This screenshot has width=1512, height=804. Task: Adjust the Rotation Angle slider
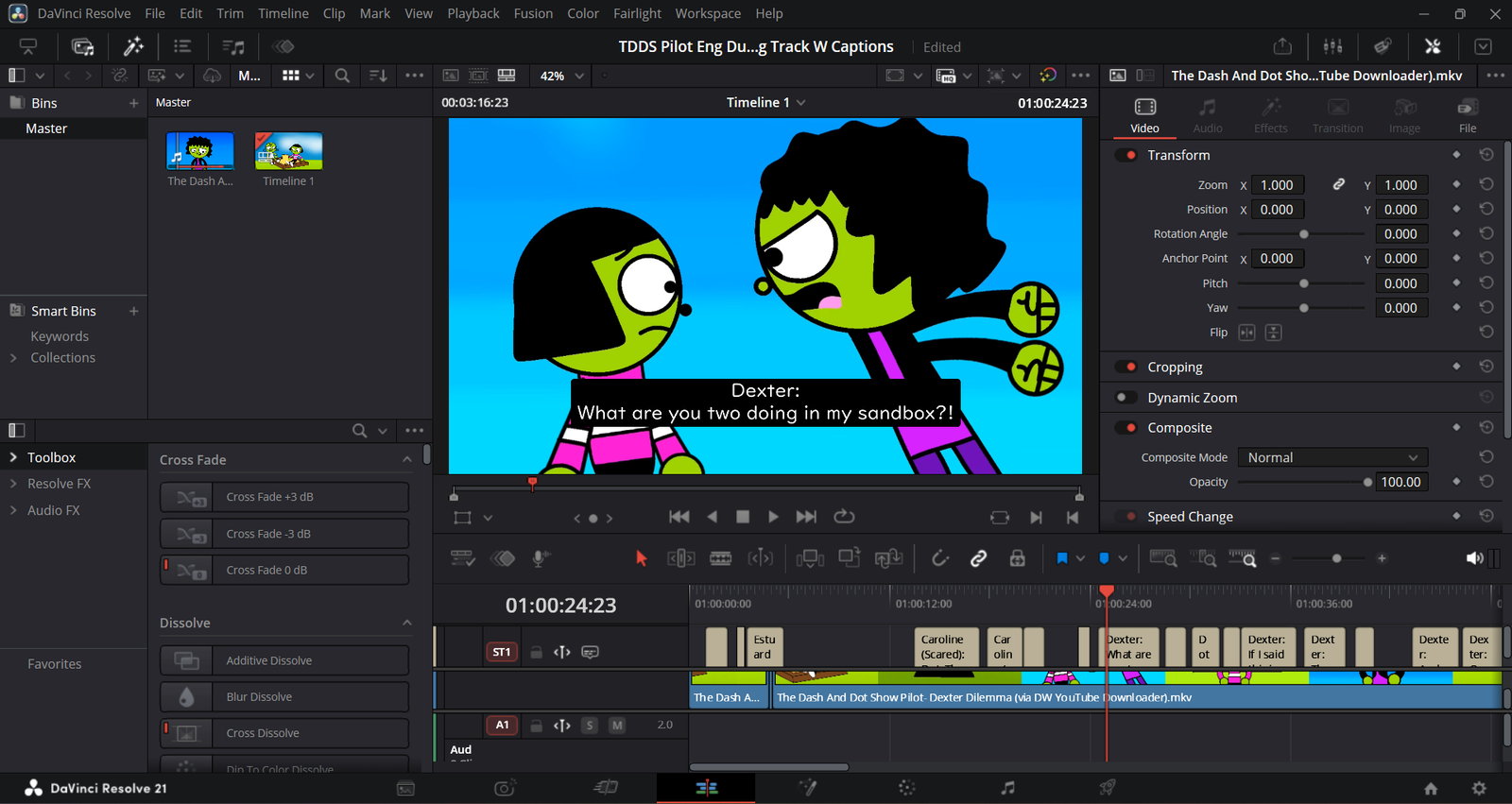[x=1303, y=234]
